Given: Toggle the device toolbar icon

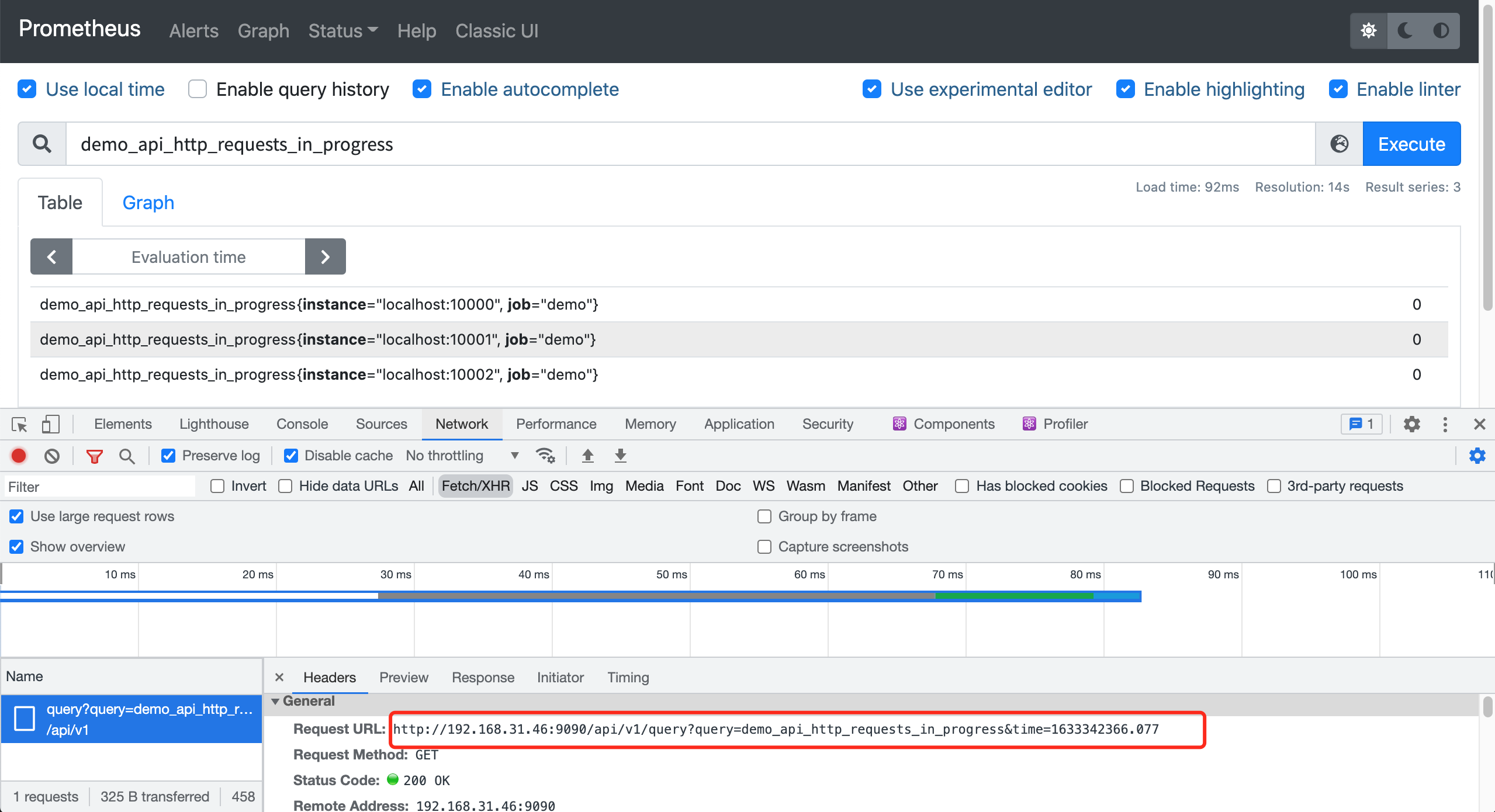Looking at the screenshot, I should pos(51,424).
